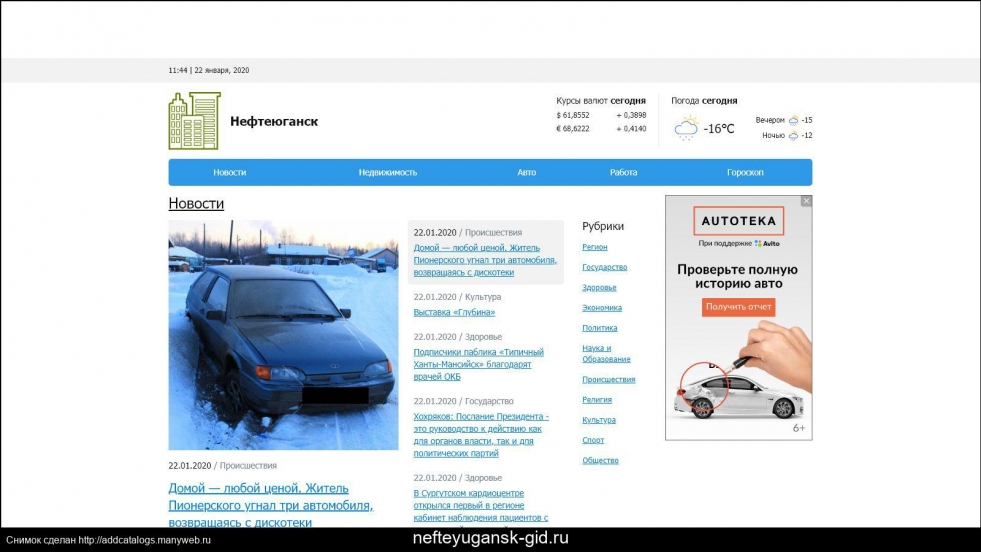The height and width of the screenshot is (552, 981).
Task: Click the night weather icon
Action: click(794, 136)
